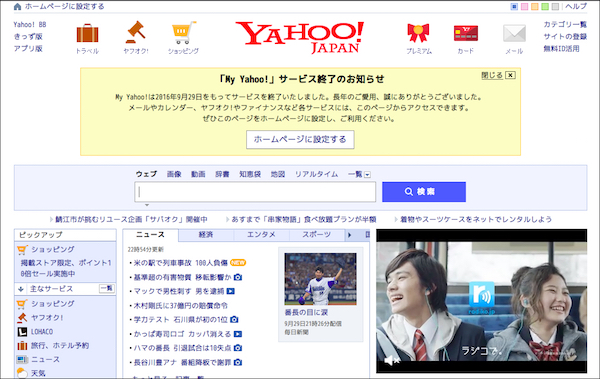Open 旅行、ホテル予約 in the services list
The height and width of the screenshot is (379, 600).
point(60,346)
